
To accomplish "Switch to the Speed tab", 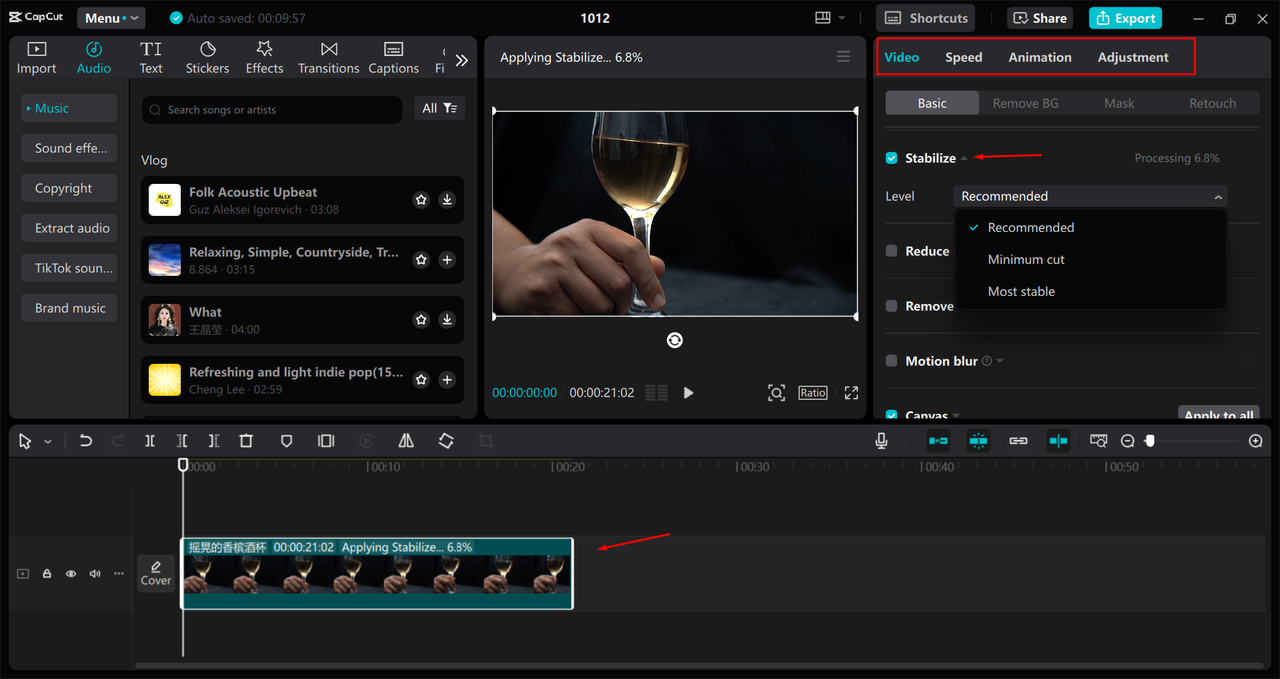I will (x=964, y=57).
